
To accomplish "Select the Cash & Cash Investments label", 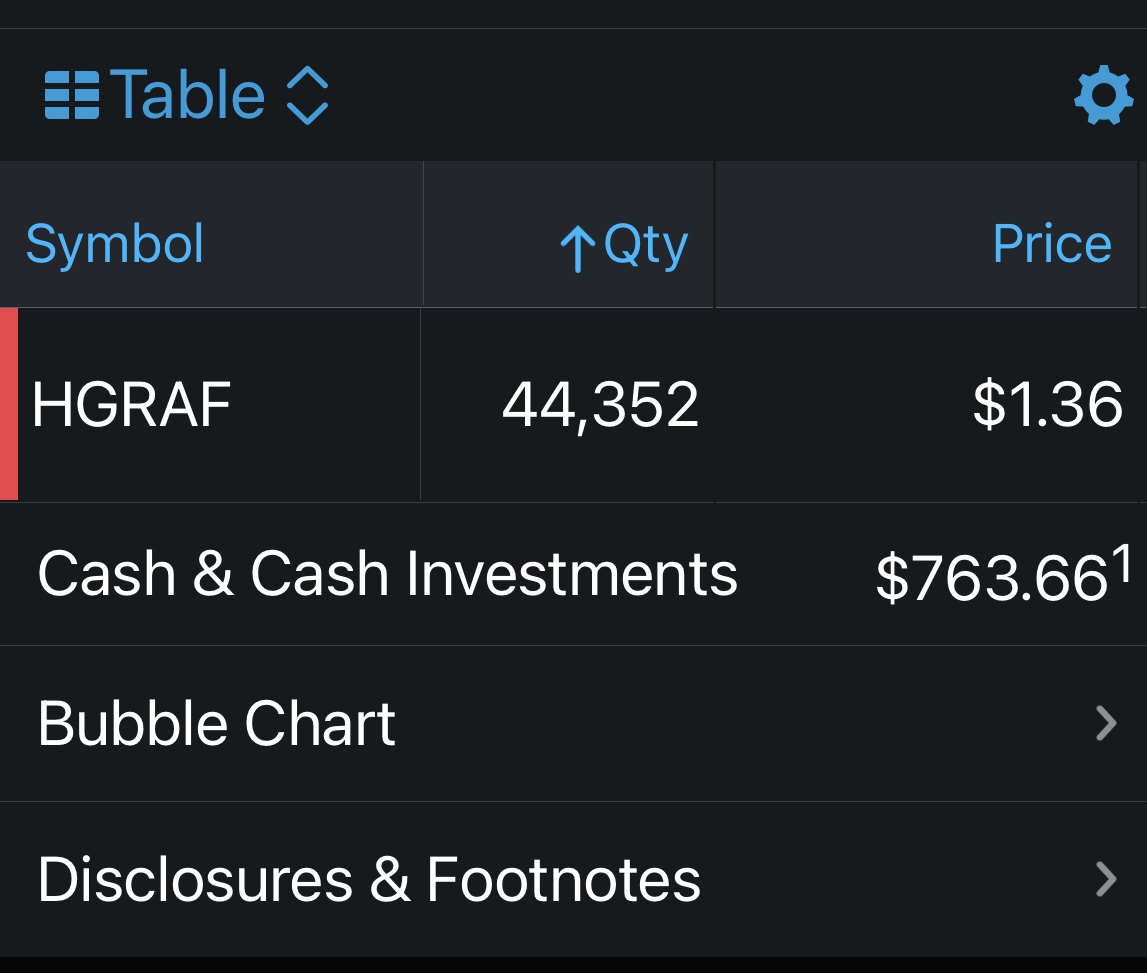I will 387,574.
